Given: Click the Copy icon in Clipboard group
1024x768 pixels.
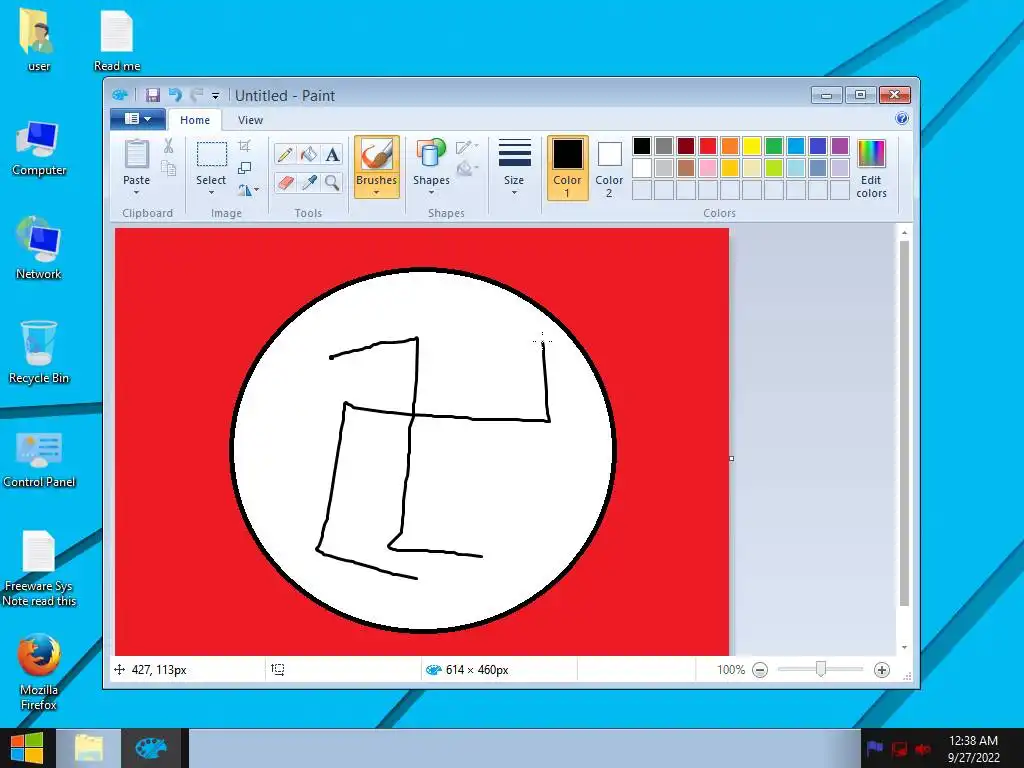Looking at the screenshot, I should [x=168, y=168].
